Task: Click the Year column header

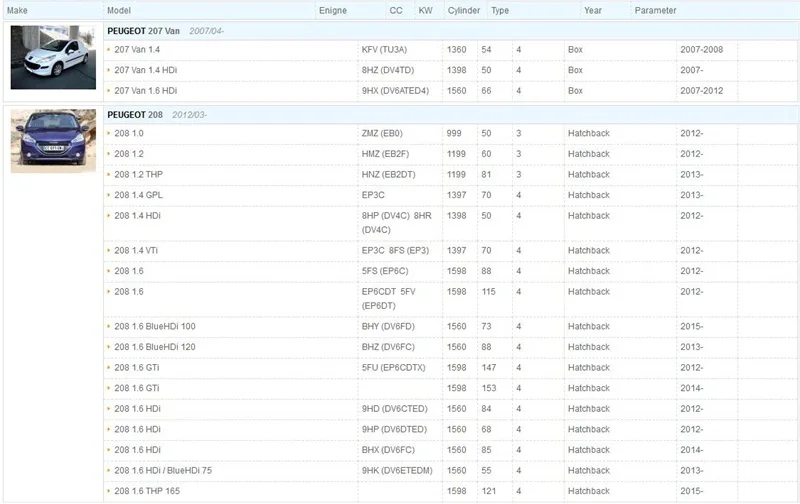Action: coord(593,10)
